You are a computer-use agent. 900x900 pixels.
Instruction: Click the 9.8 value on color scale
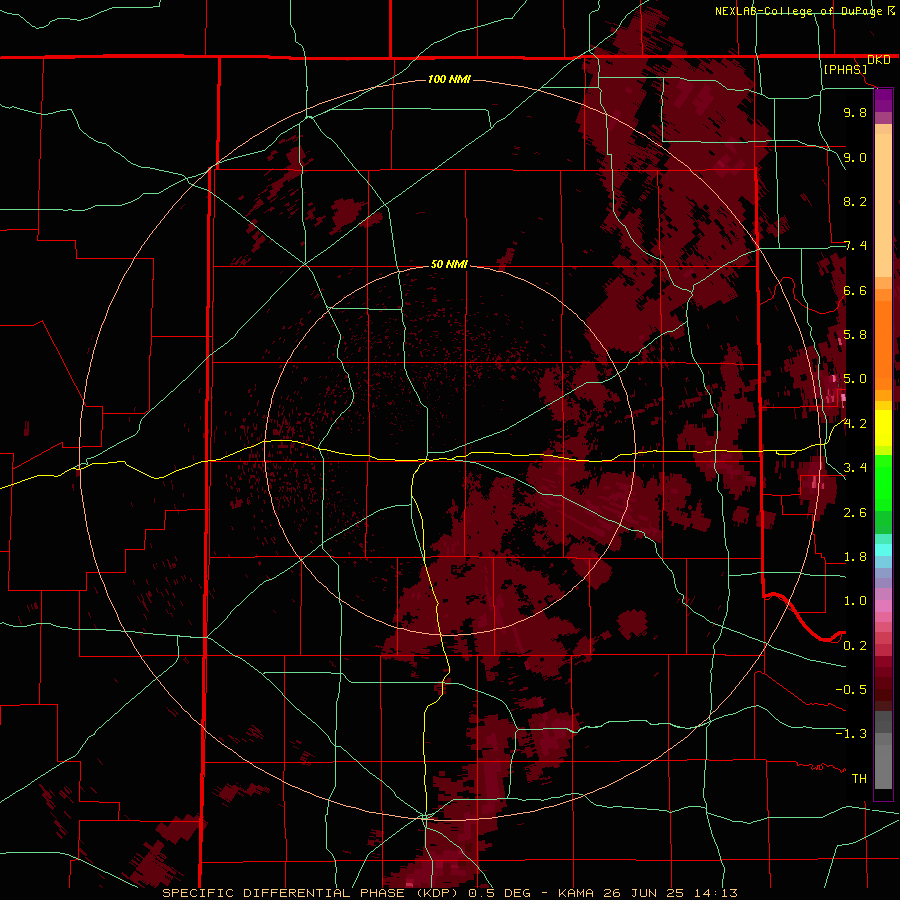click(855, 112)
